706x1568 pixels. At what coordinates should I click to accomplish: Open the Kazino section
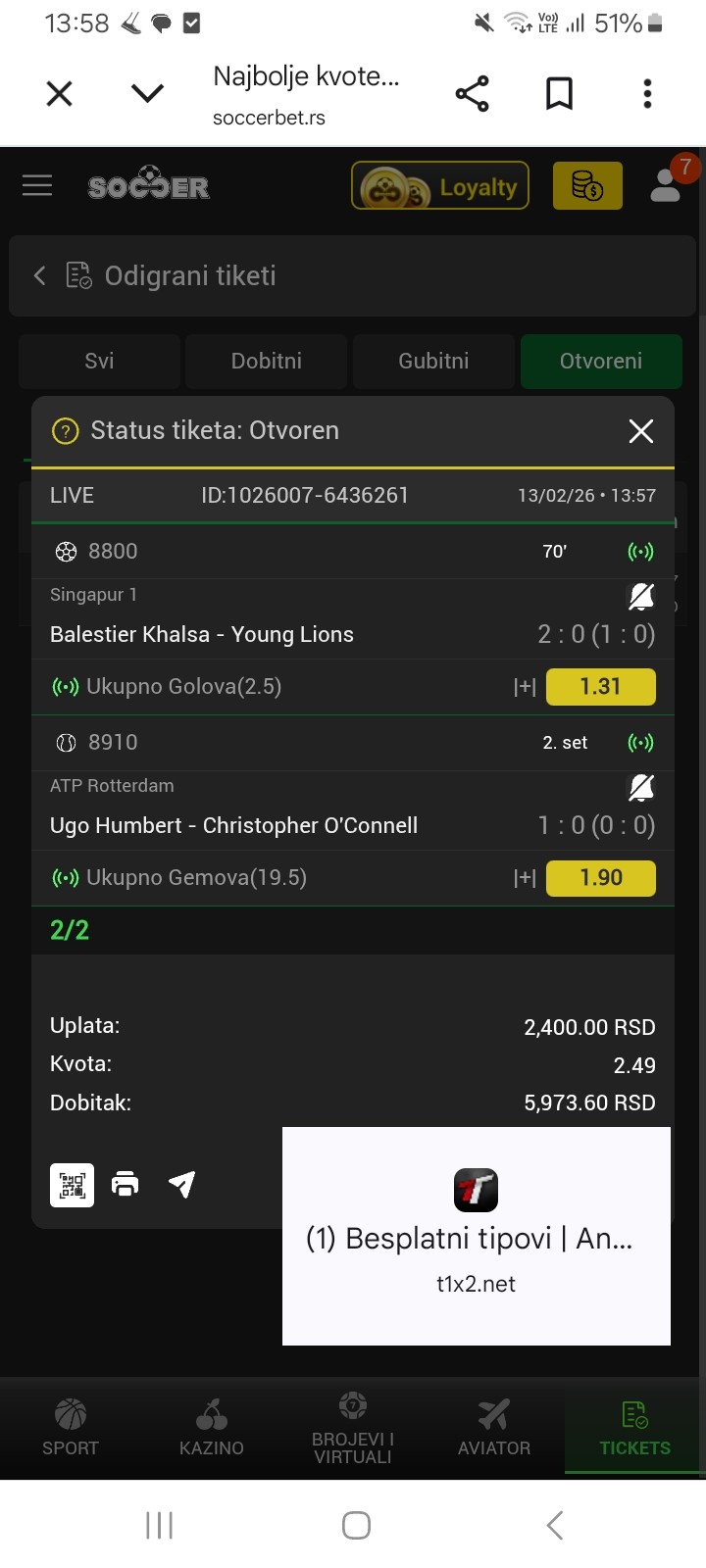tap(212, 1427)
